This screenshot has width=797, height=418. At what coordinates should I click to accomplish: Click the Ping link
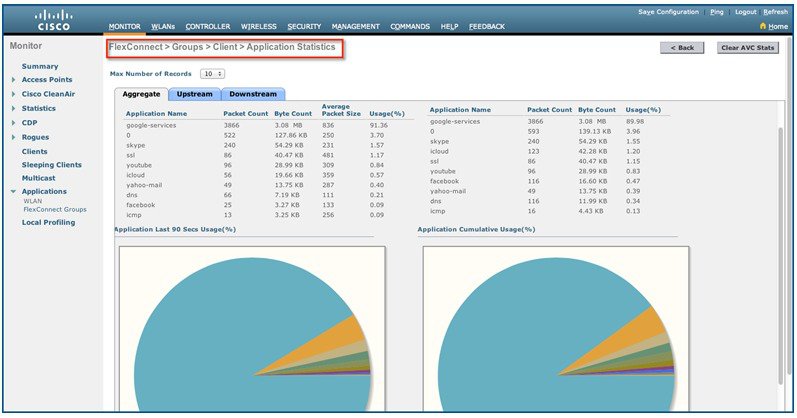pyautogui.click(x=717, y=12)
